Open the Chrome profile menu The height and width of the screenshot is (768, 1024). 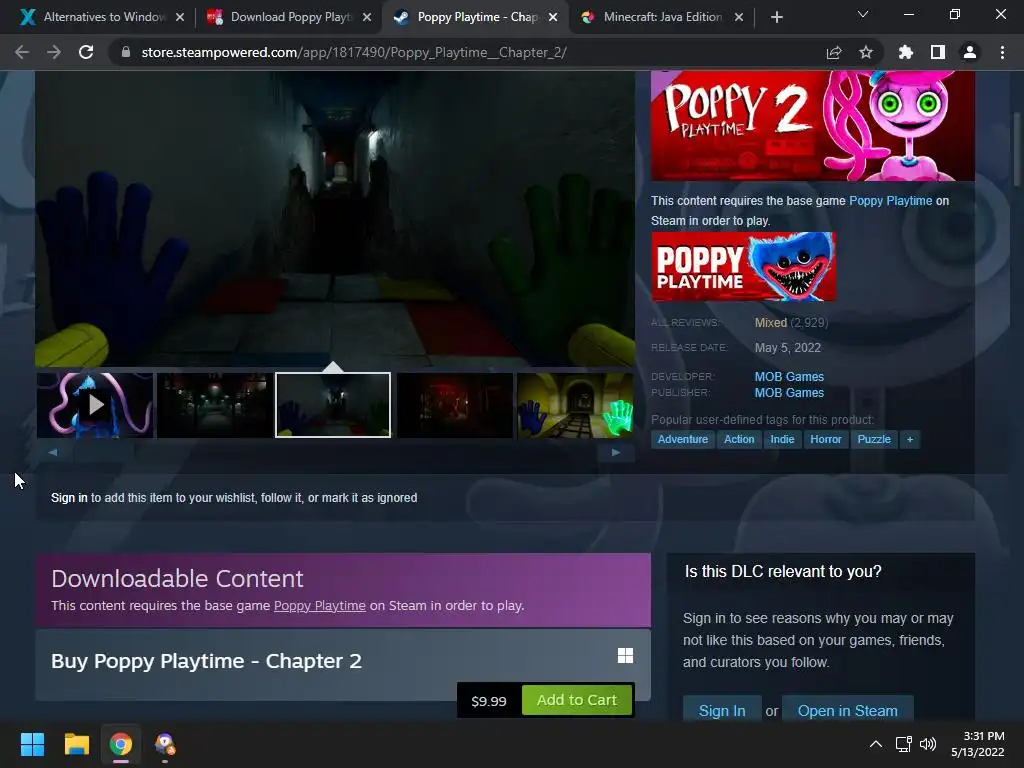(x=970, y=52)
